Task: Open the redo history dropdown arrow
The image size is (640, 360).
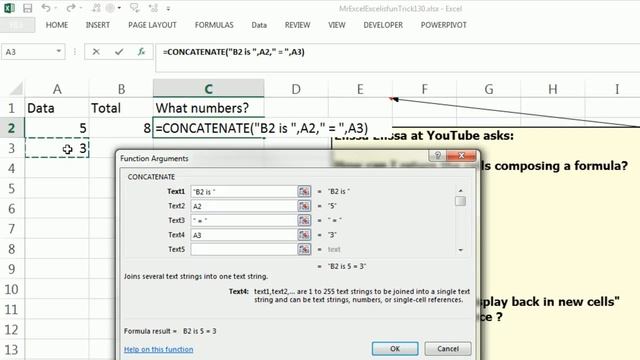Action: [80, 8]
